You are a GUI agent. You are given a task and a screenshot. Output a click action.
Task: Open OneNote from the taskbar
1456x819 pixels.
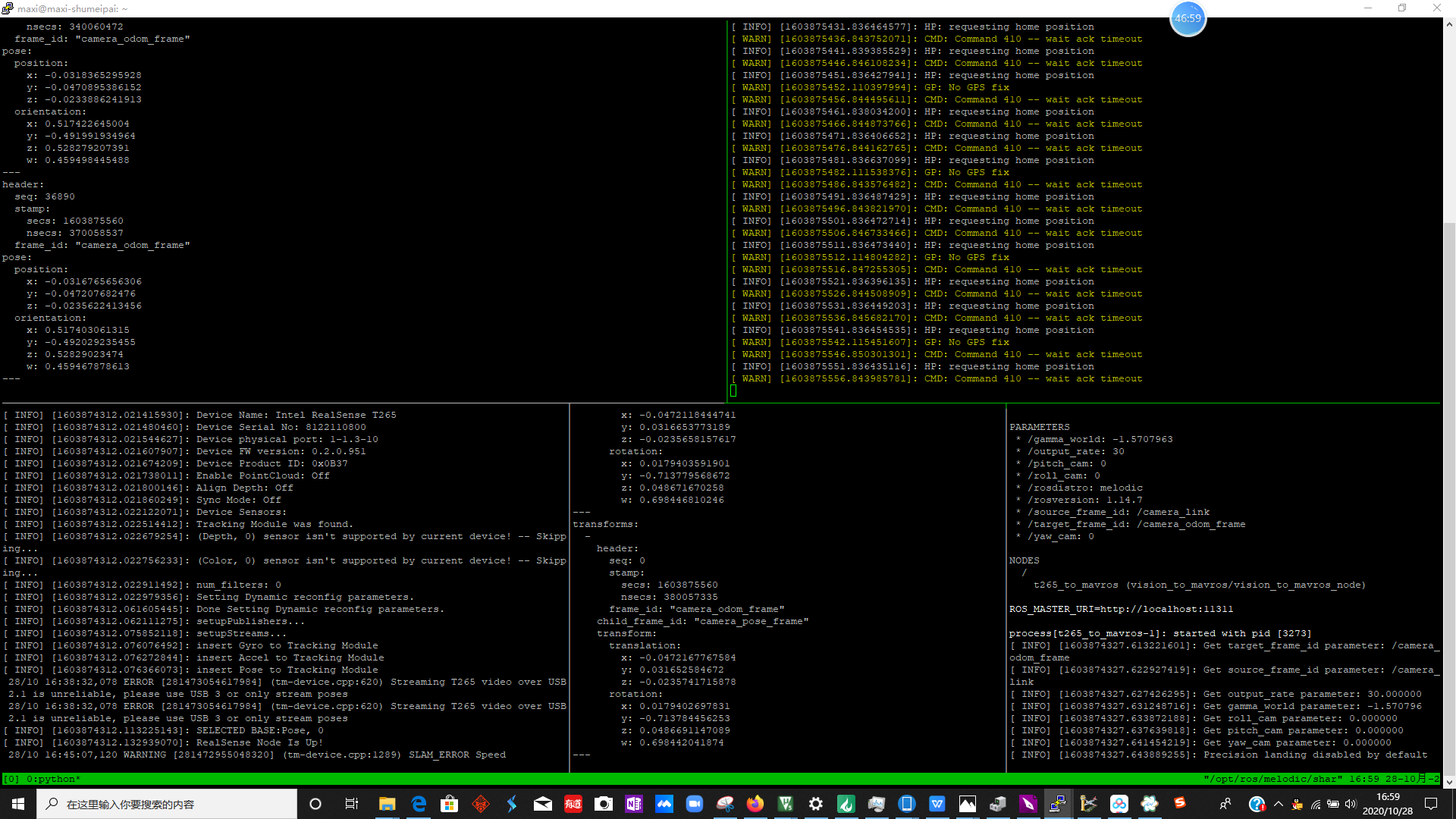634,804
